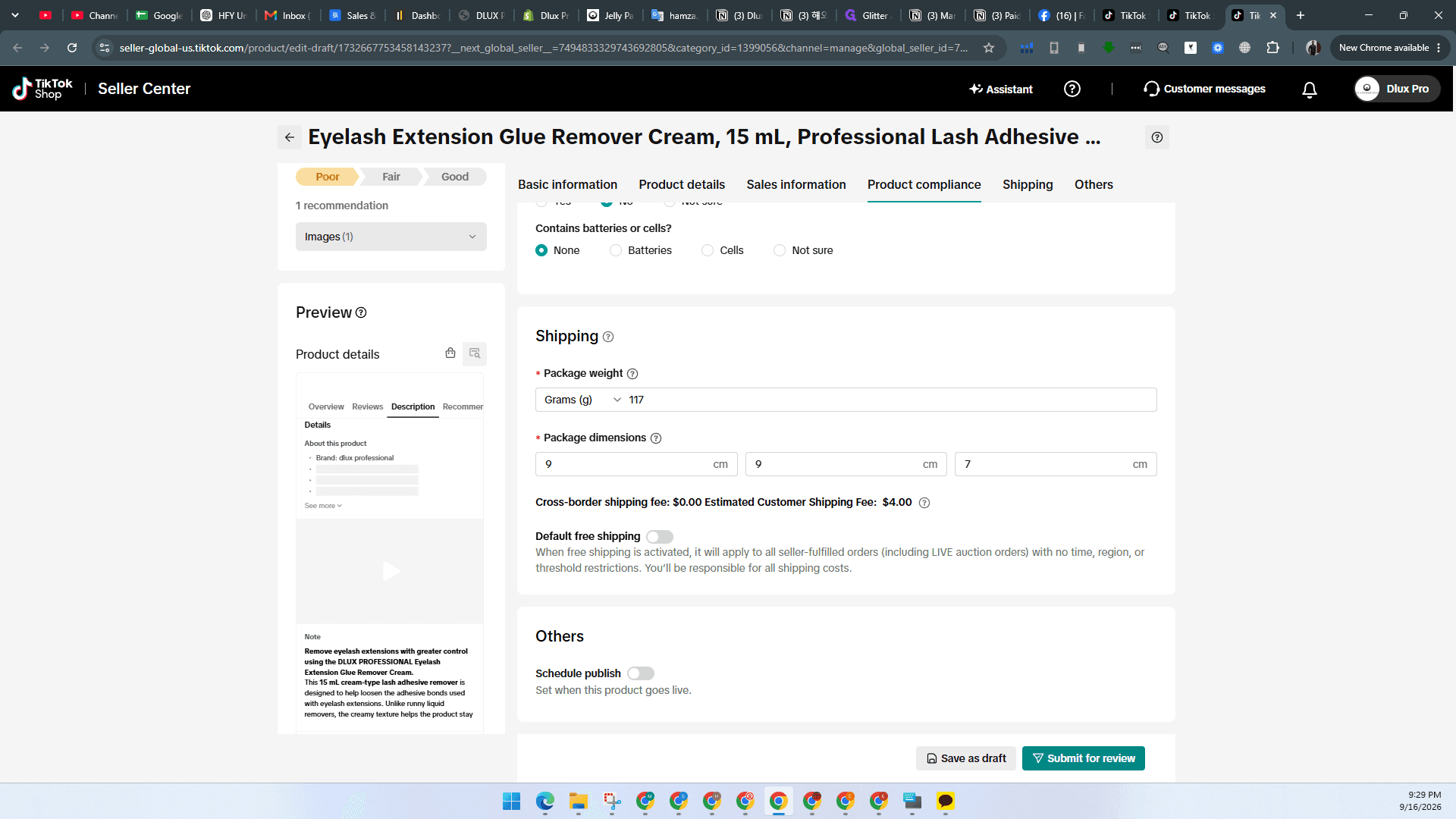Click the Package dimensions help icon
The image size is (1456, 819).
point(656,438)
